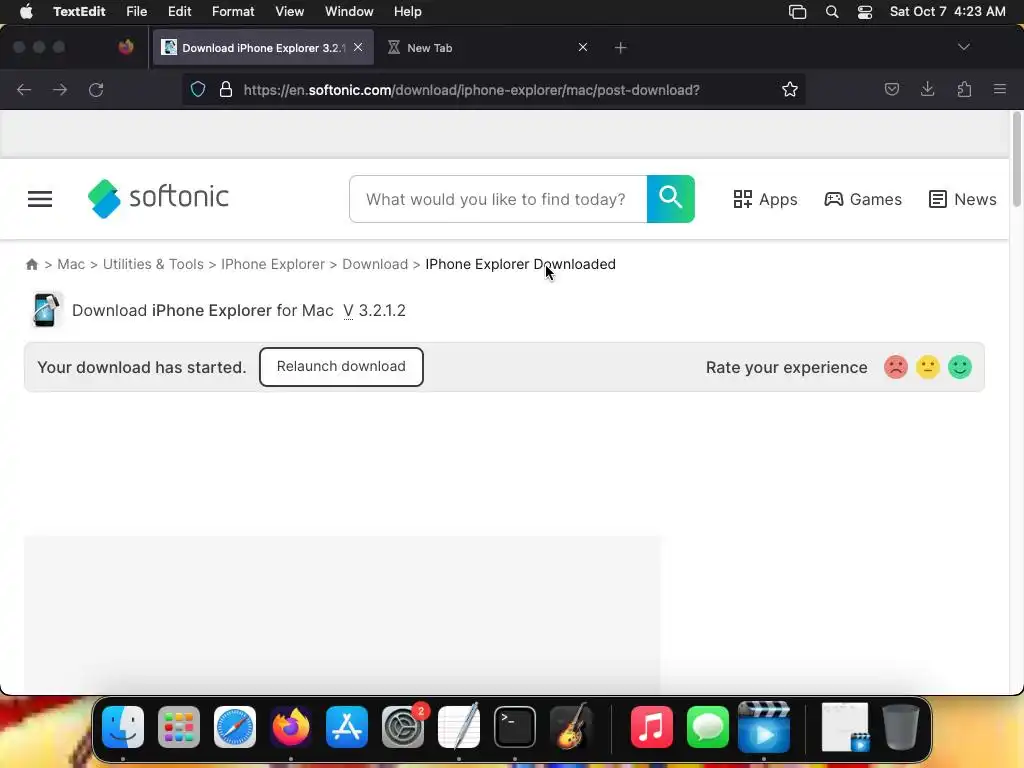Open Control Center from menu bar

click(x=865, y=12)
